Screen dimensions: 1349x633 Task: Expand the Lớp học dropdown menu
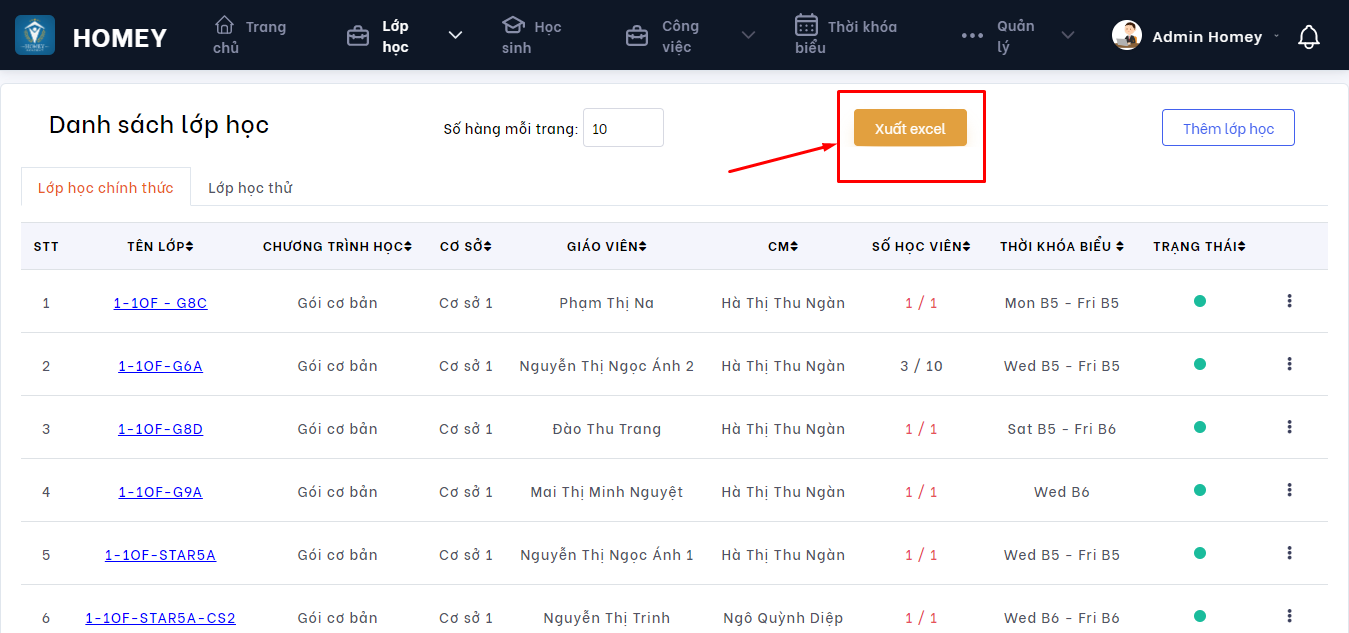point(455,36)
